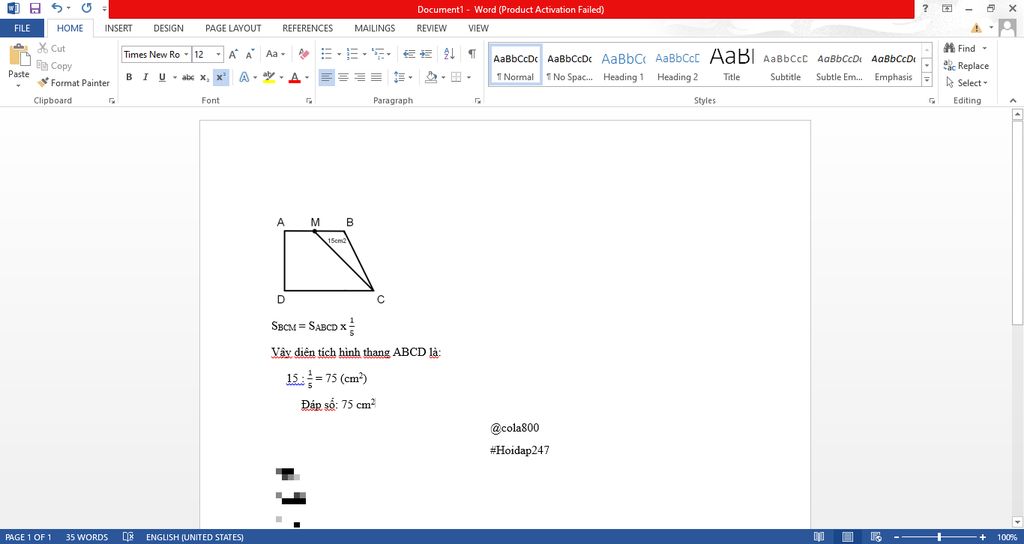Collapse the ribbon with the up chevron
Image resolution: width=1024 pixels, height=544 pixels.
pos(1013,101)
